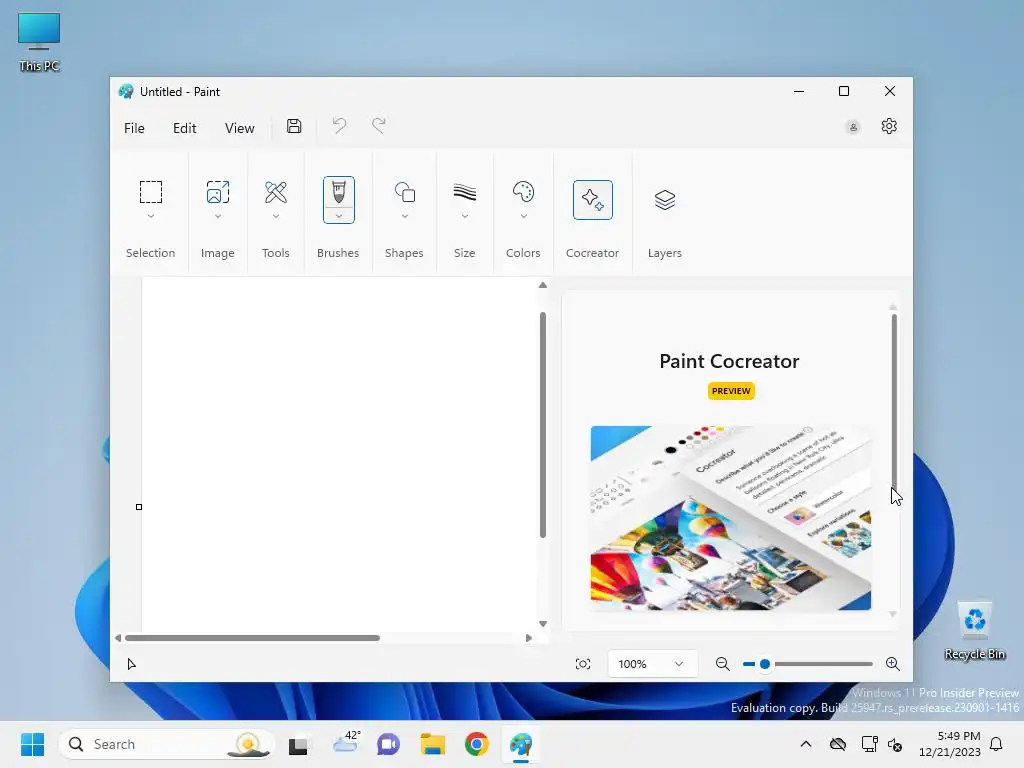The width and height of the screenshot is (1024, 768).
Task: Click the taskbar Search box
Action: tap(166, 744)
